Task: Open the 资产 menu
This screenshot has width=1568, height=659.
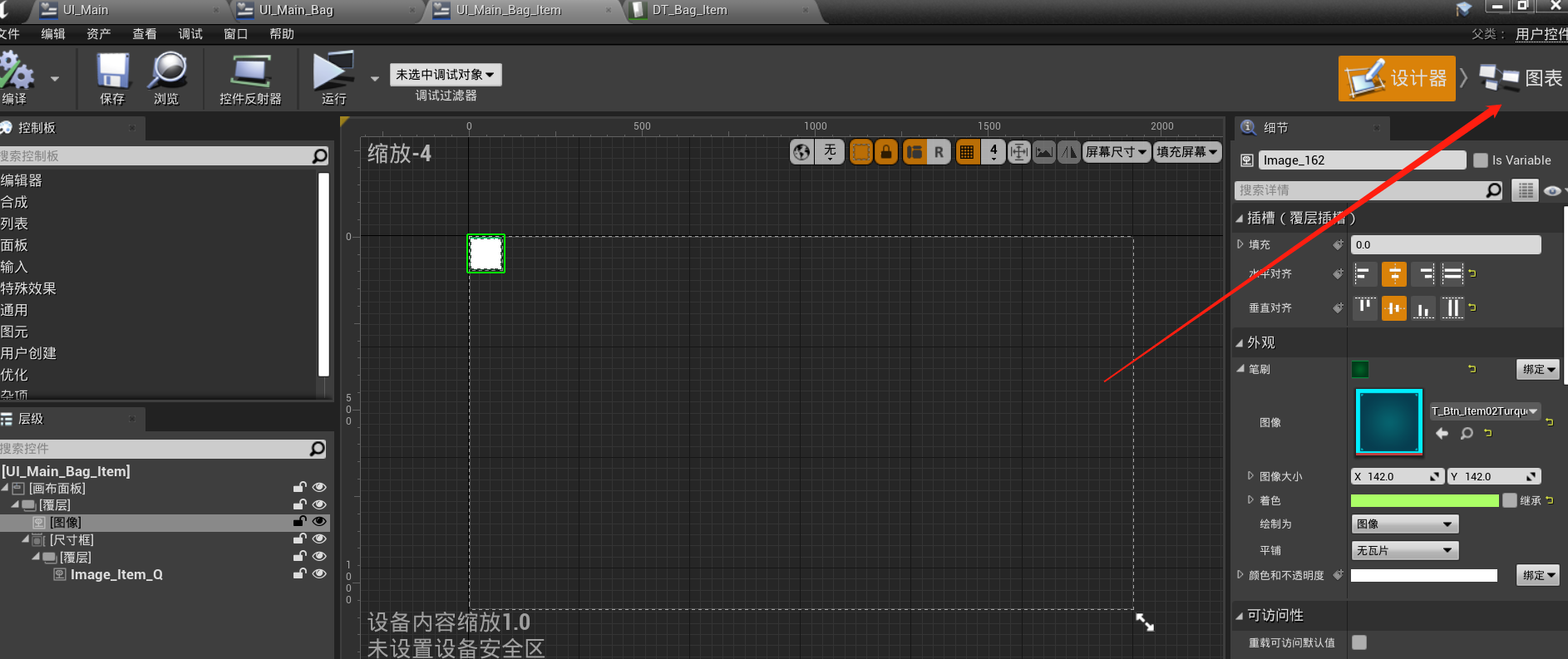Action: 99,34
